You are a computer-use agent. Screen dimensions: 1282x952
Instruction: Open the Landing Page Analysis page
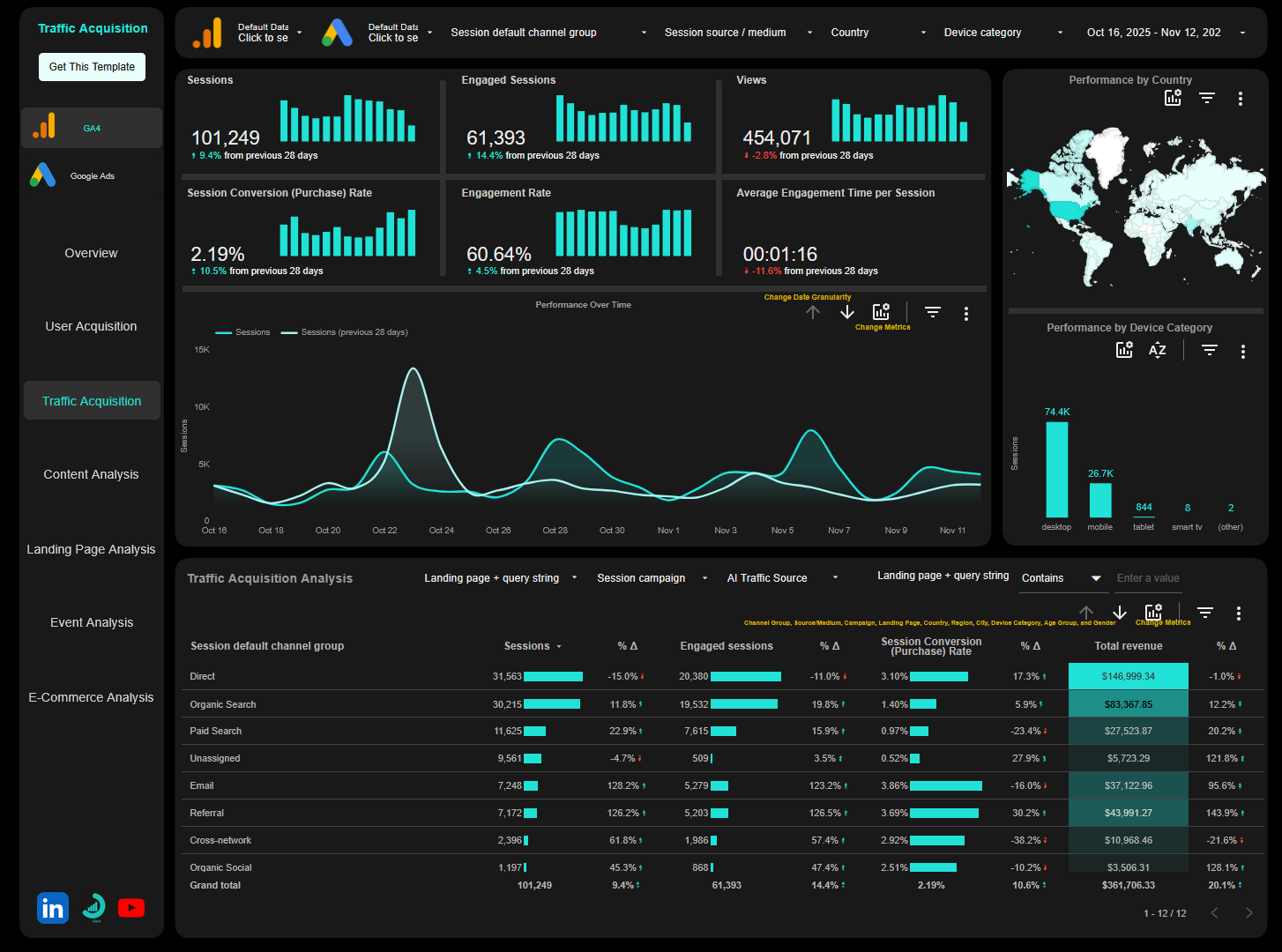pyautogui.click(x=92, y=549)
